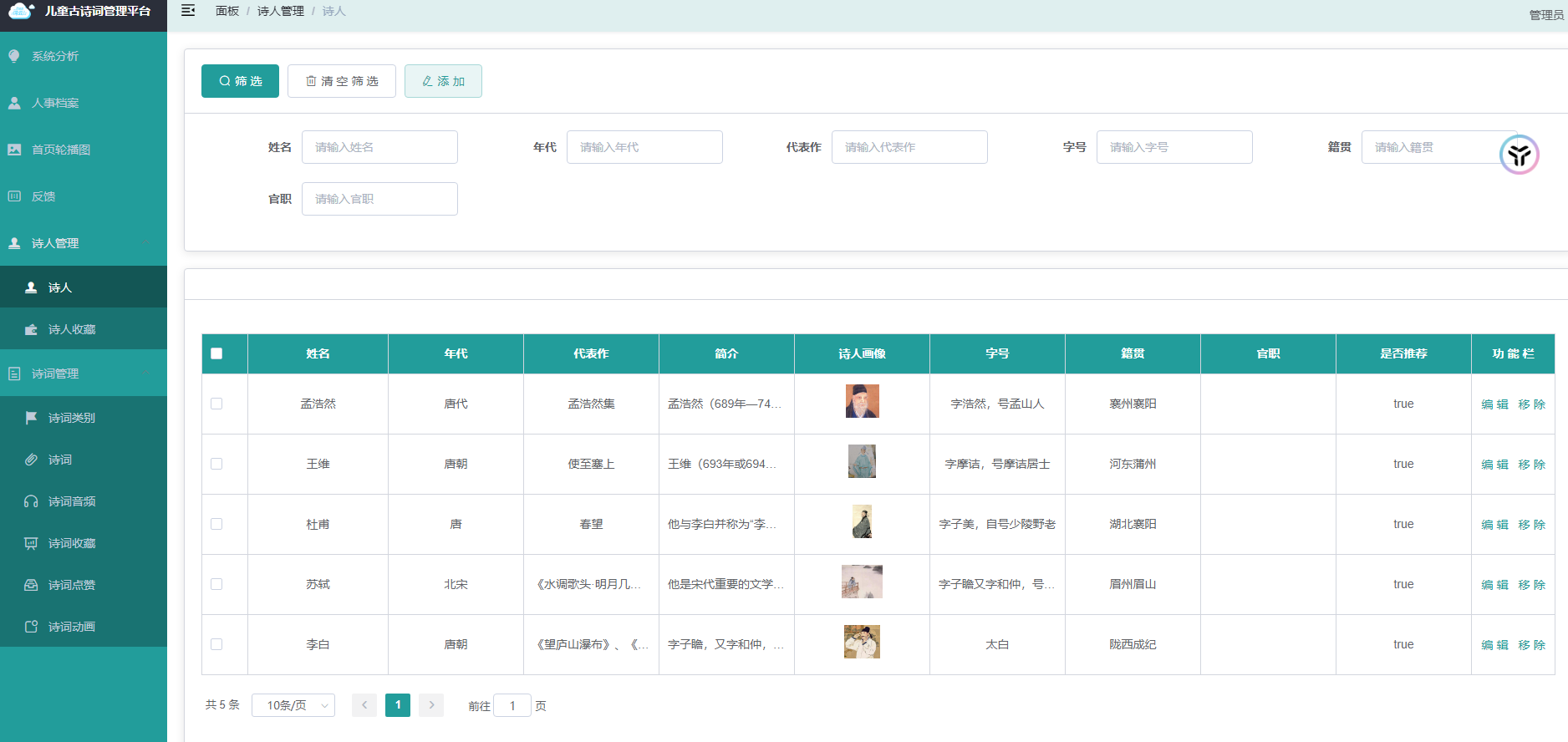Viewport: 1568px width, 742px height.
Task: Open 杜甫 portrait thumbnail
Action: [x=862, y=521]
